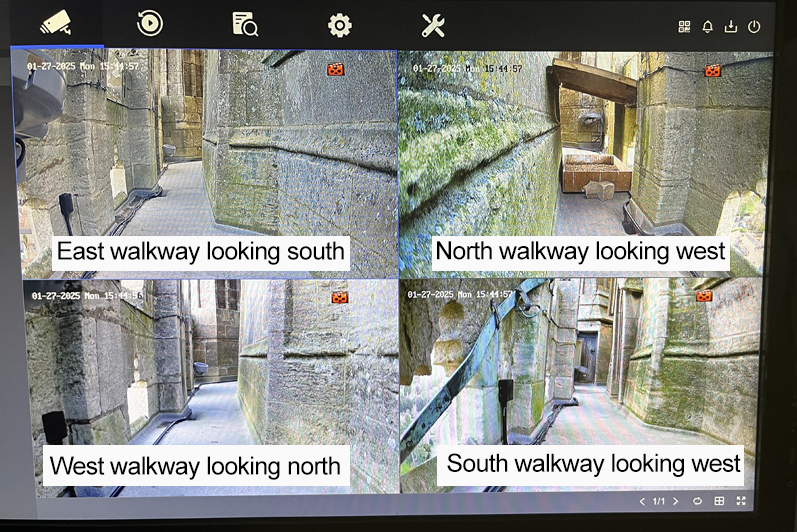Click the power/shutdown icon
Viewport: 797px width, 532px height.
pos(754,27)
